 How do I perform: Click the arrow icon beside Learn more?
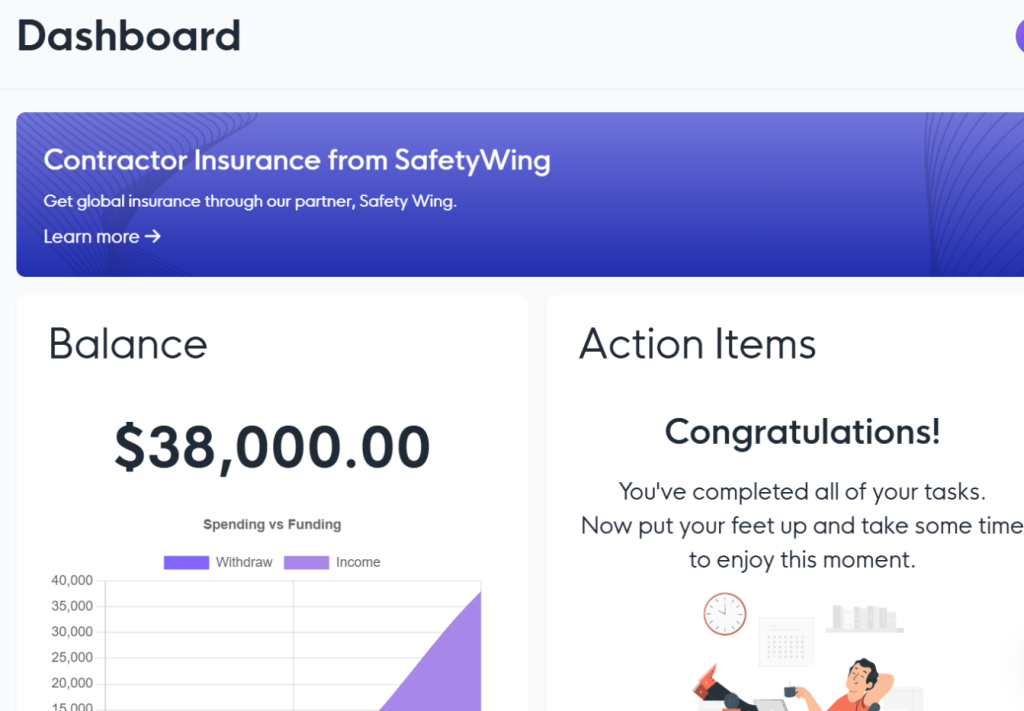coord(152,237)
